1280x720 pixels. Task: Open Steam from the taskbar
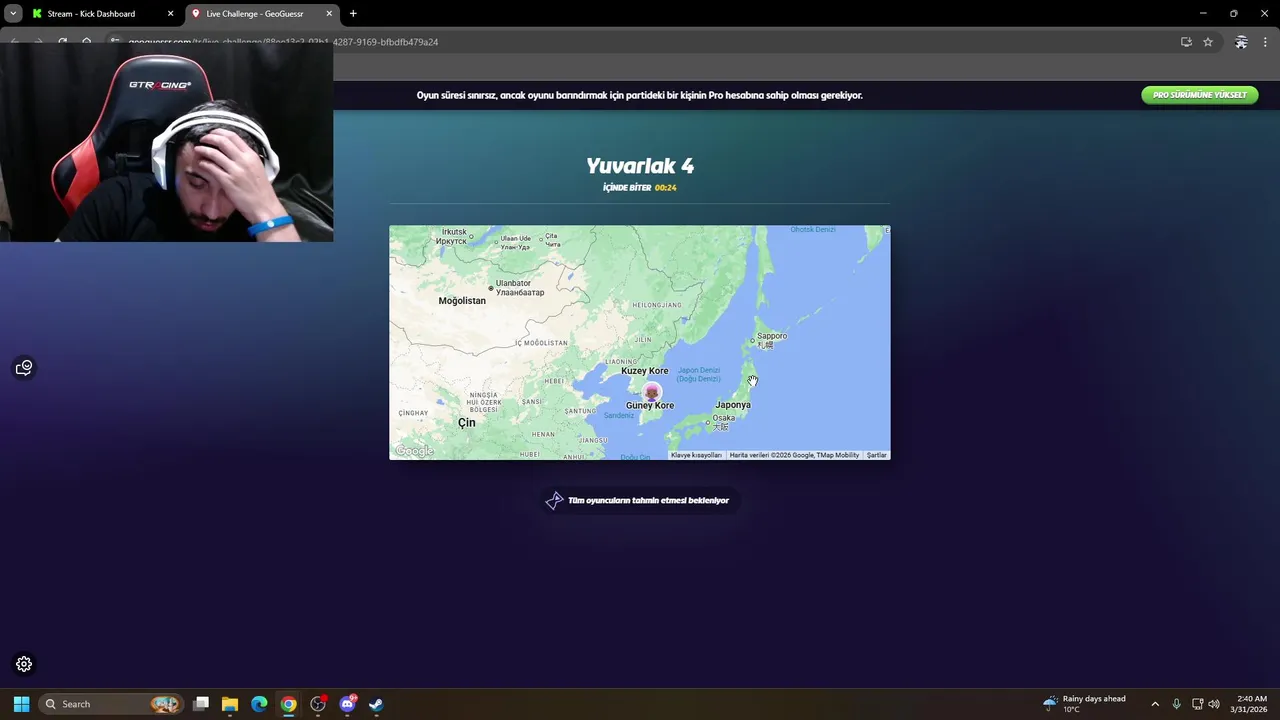376,704
